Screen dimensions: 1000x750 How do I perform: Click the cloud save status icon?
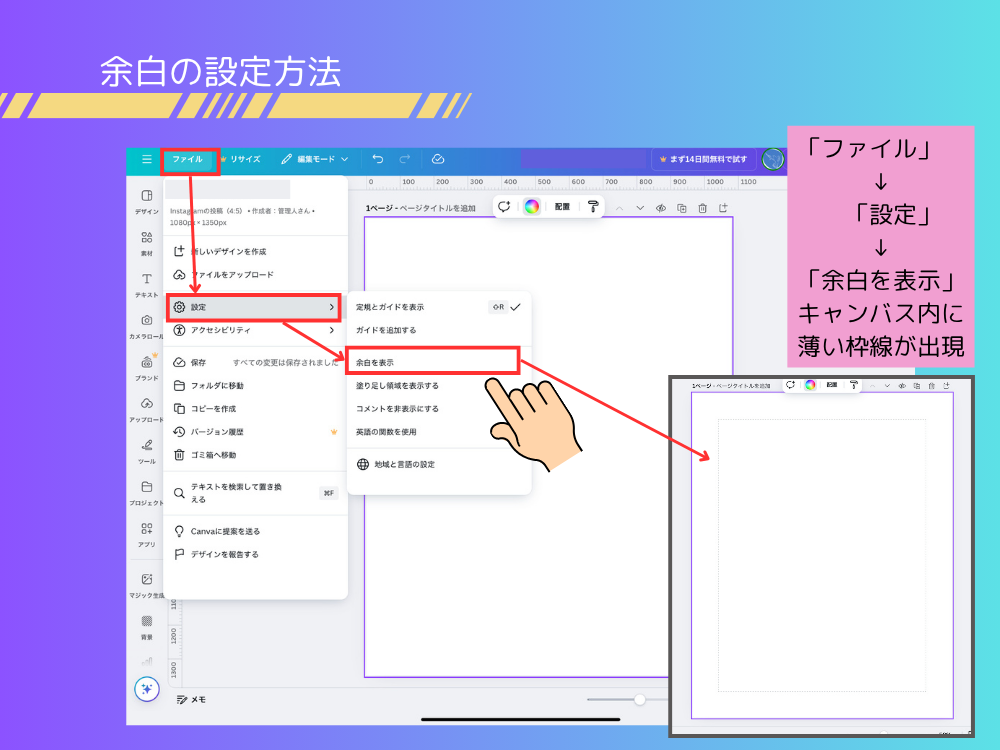pos(438,159)
